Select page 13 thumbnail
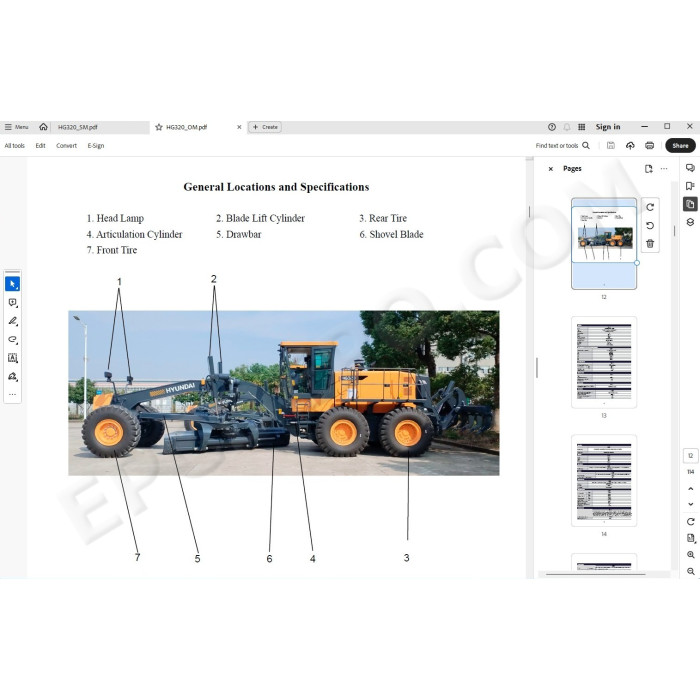Viewport: 700px width, 700px height. [x=604, y=362]
